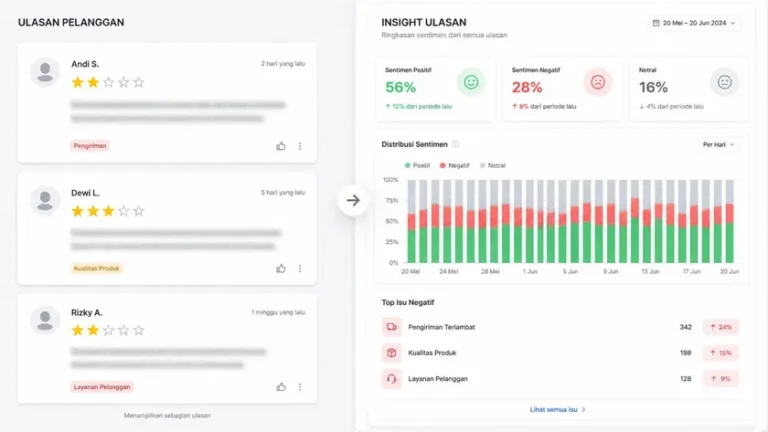
Task: Click the truck icon for Pengiriman Terlambat
Action: [x=391, y=327]
